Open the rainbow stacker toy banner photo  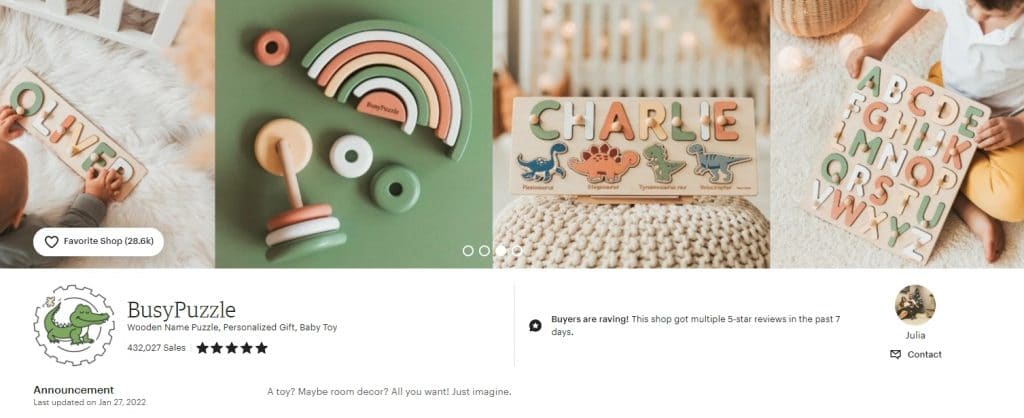tap(353, 134)
